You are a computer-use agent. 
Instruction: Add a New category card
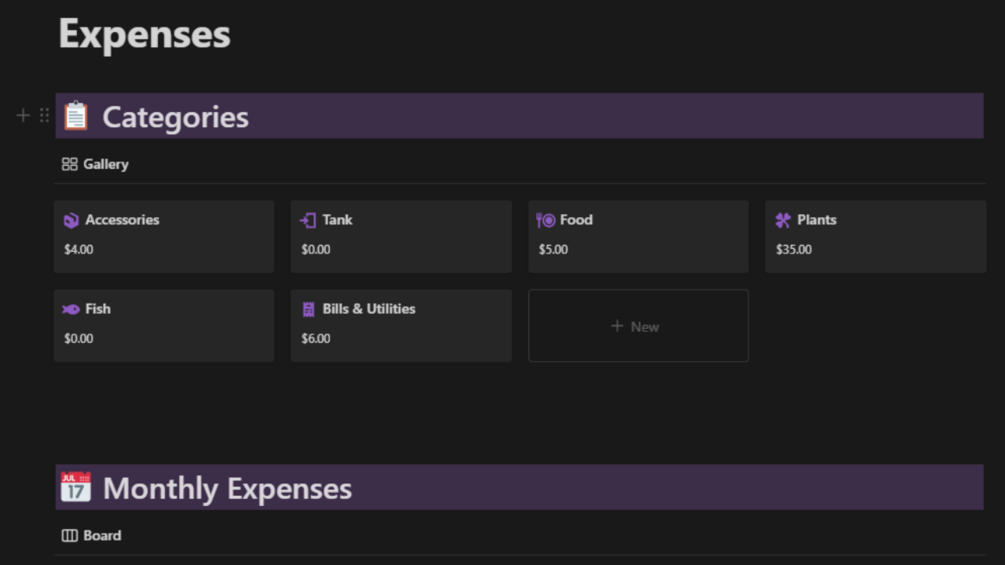click(638, 326)
